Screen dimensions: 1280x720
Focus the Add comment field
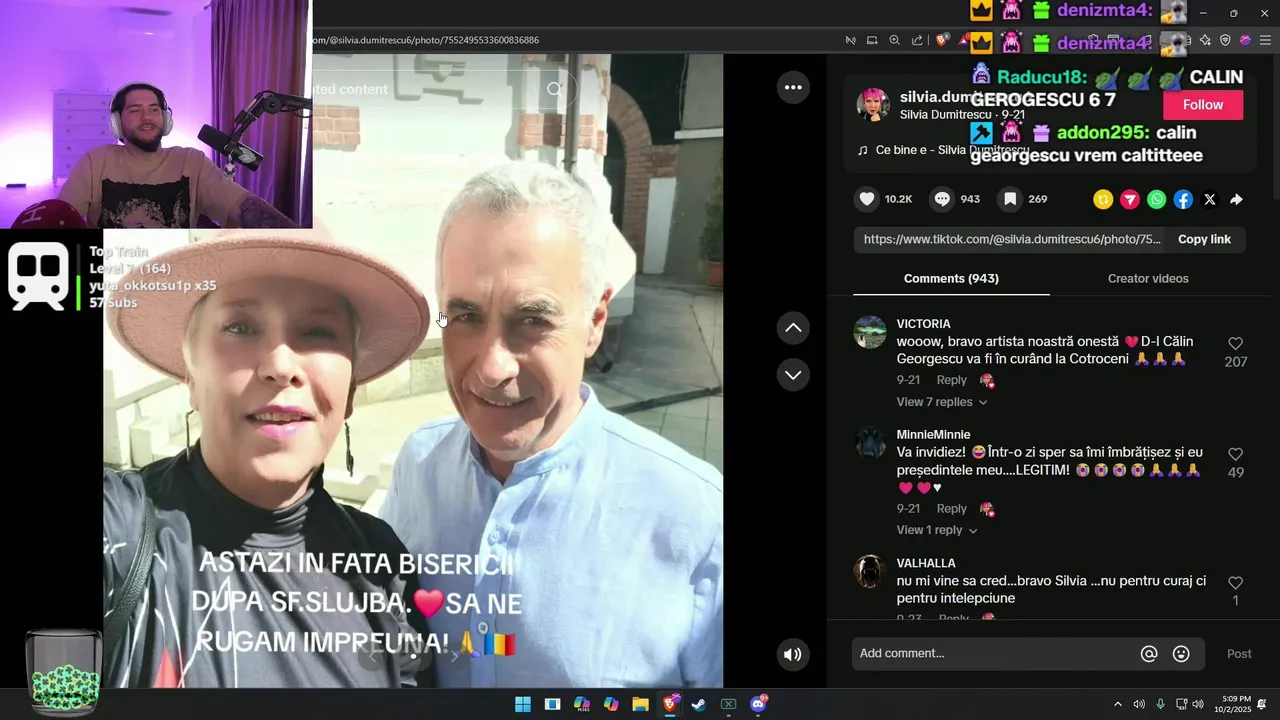click(x=995, y=653)
